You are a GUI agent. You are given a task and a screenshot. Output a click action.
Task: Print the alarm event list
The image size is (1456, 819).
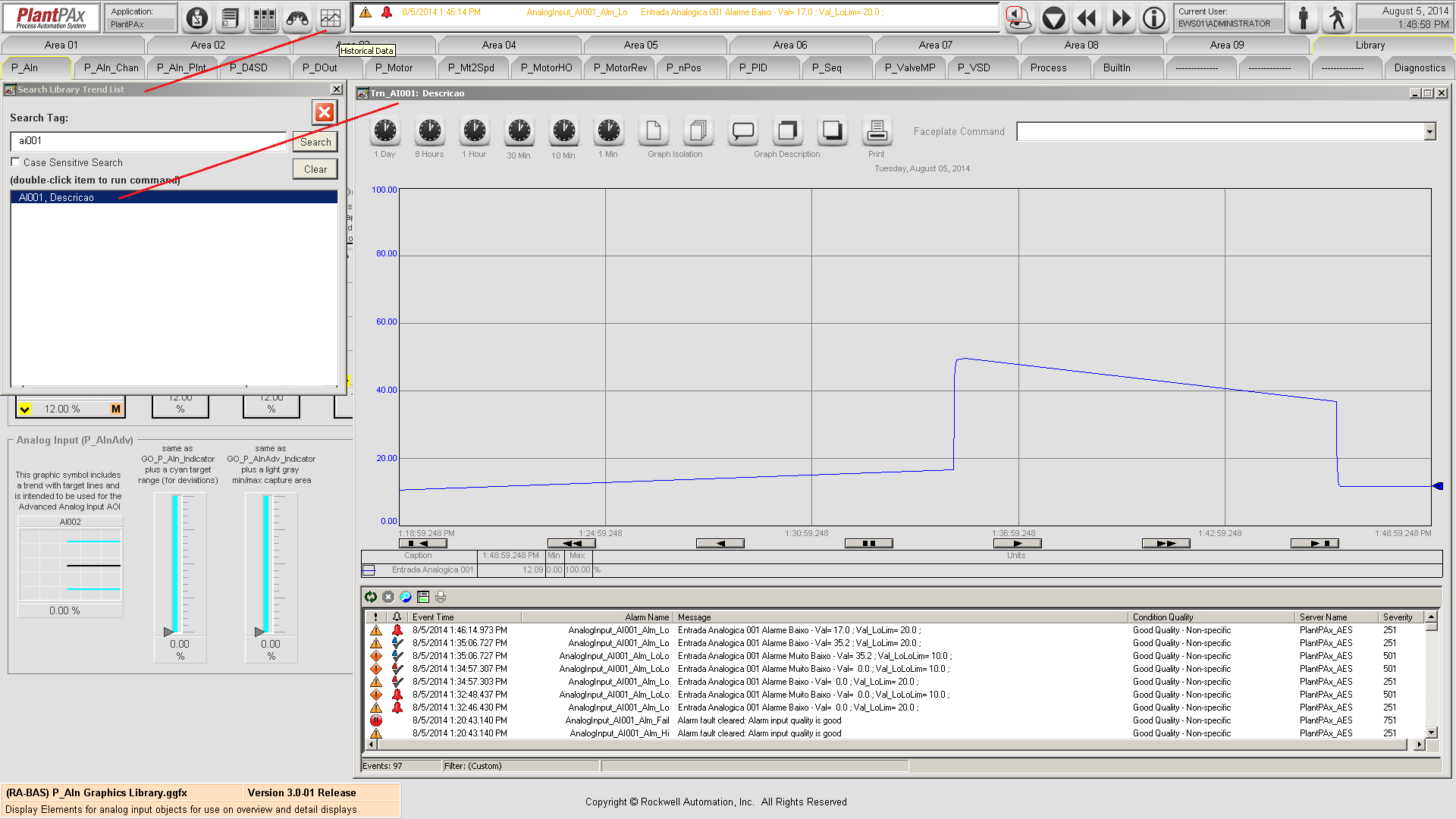[x=441, y=598]
